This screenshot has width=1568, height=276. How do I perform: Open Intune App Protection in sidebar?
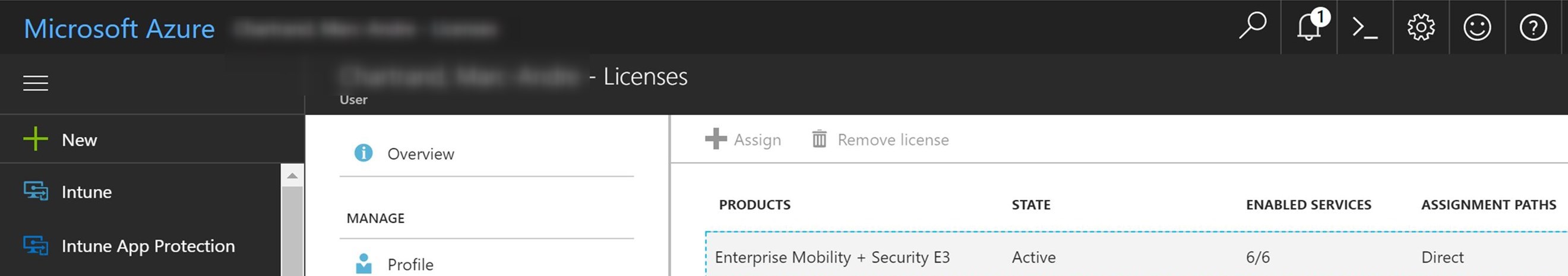[x=148, y=246]
